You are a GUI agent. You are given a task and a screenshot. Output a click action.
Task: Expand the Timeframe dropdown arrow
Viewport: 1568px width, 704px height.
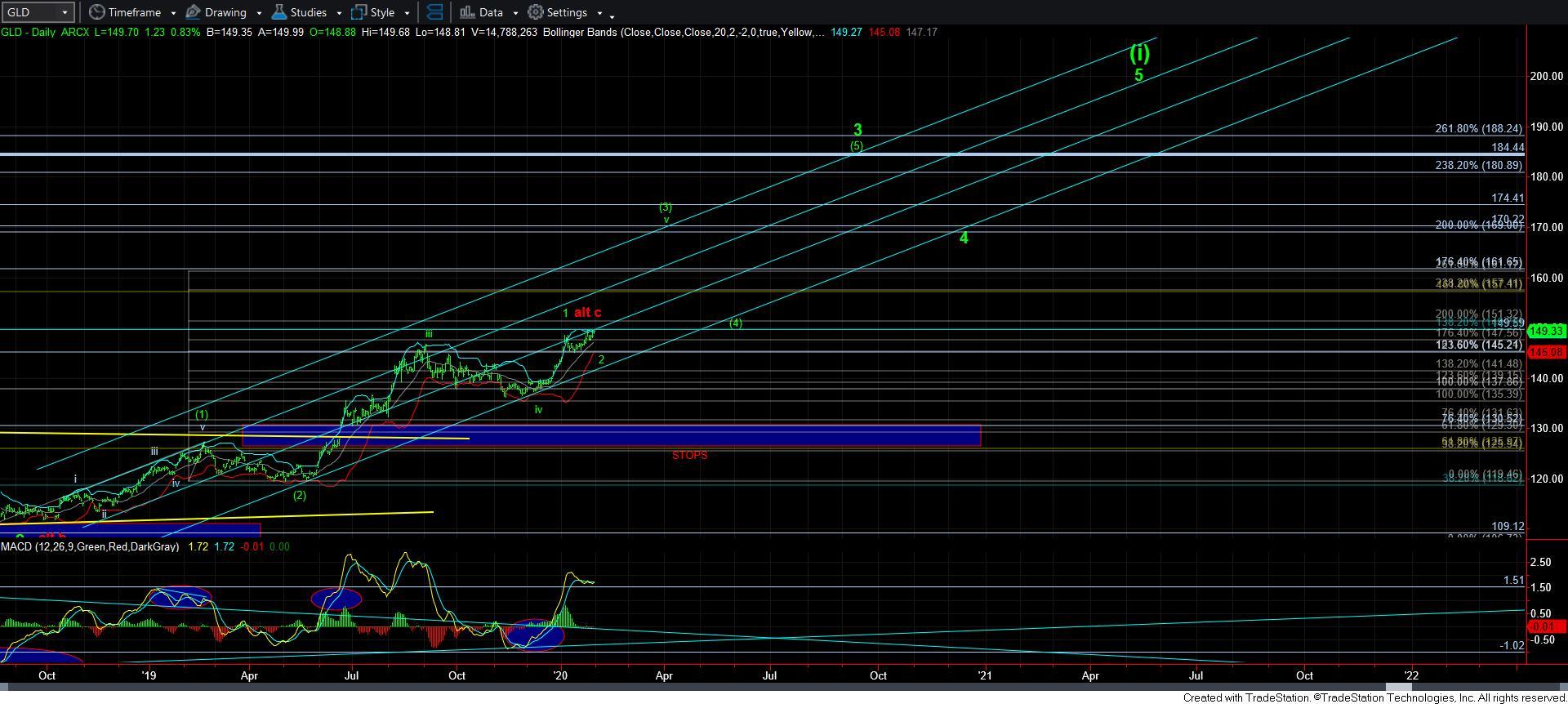pyautogui.click(x=173, y=13)
